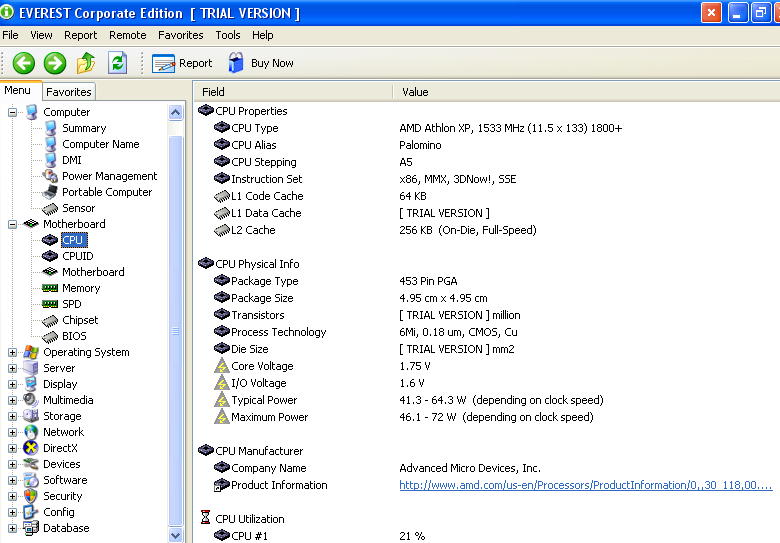The height and width of the screenshot is (543, 780).
Task: Select the CPU Alias Palomino row
Action: click(x=488, y=145)
